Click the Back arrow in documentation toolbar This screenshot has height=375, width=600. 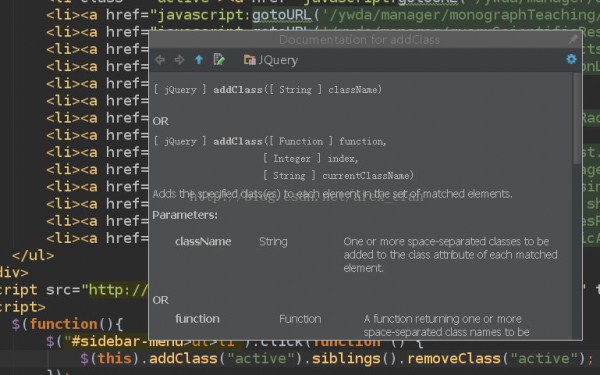tap(160, 60)
